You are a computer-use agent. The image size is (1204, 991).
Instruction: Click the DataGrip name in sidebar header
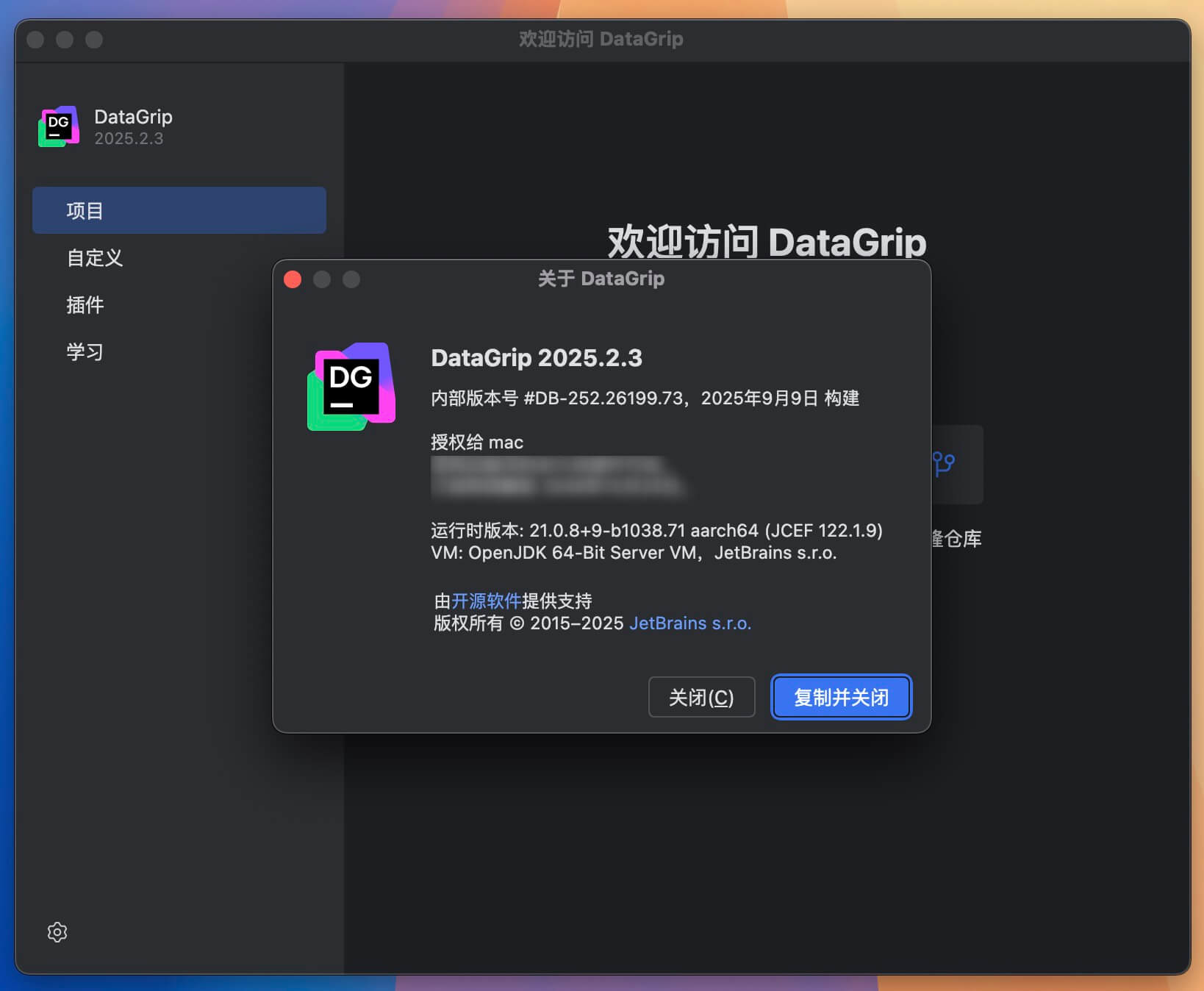click(x=133, y=116)
